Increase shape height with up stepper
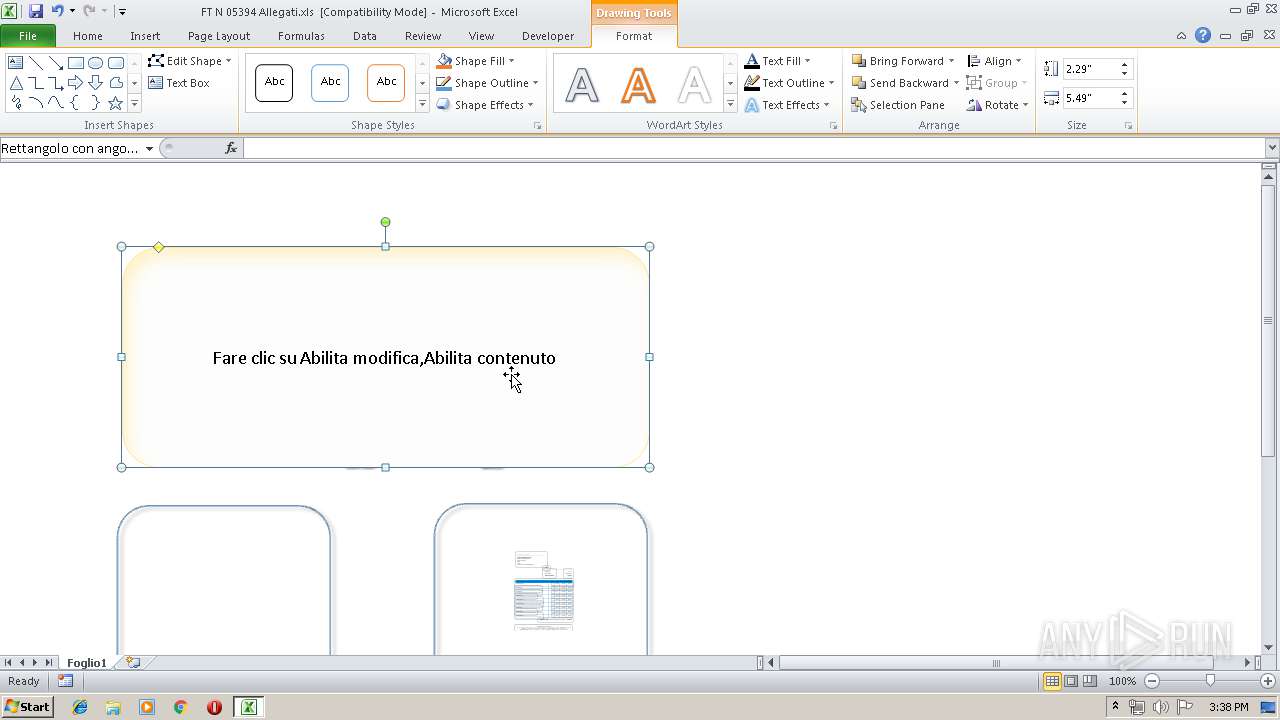Screen dimensions: 1280x720 coord(1124,65)
